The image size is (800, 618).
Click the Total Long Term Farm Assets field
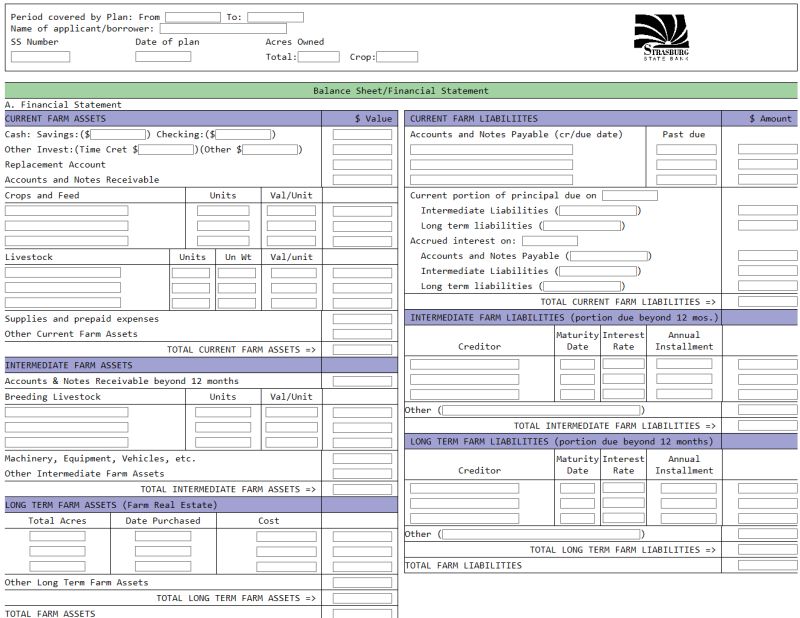(362, 598)
